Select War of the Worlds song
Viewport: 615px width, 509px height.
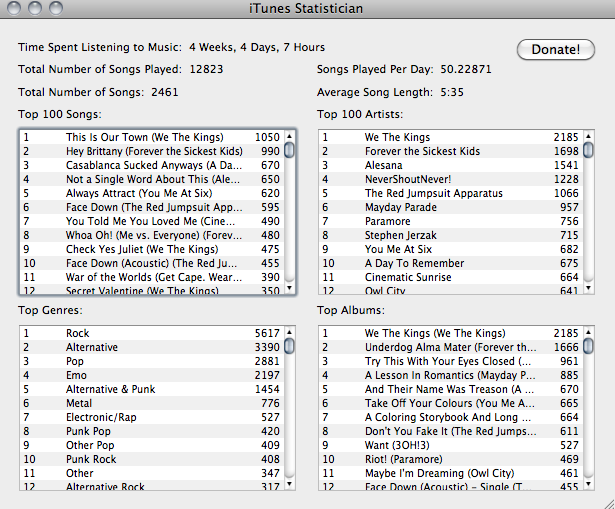pos(152,278)
